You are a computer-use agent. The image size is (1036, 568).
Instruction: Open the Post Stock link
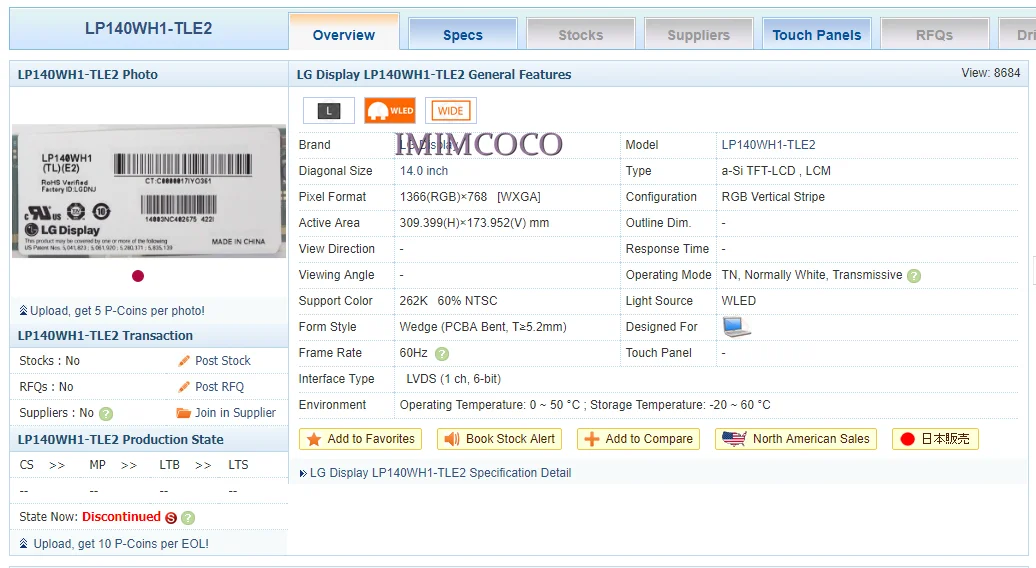click(x=223, y=361)
